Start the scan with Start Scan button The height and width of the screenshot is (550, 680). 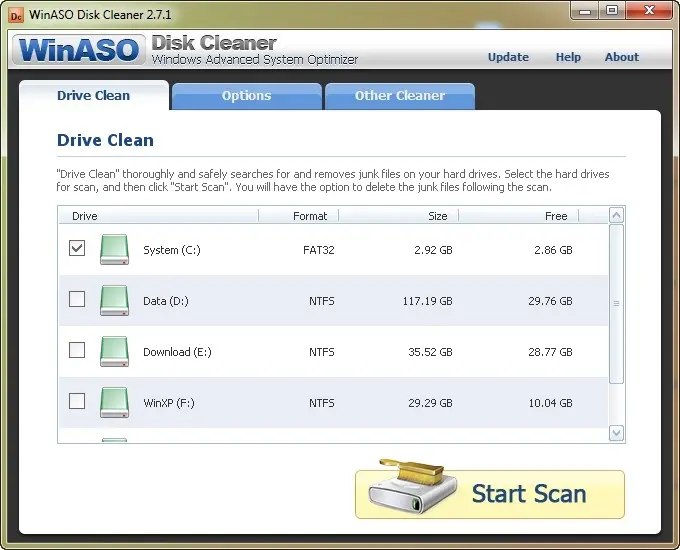(490, 494)
